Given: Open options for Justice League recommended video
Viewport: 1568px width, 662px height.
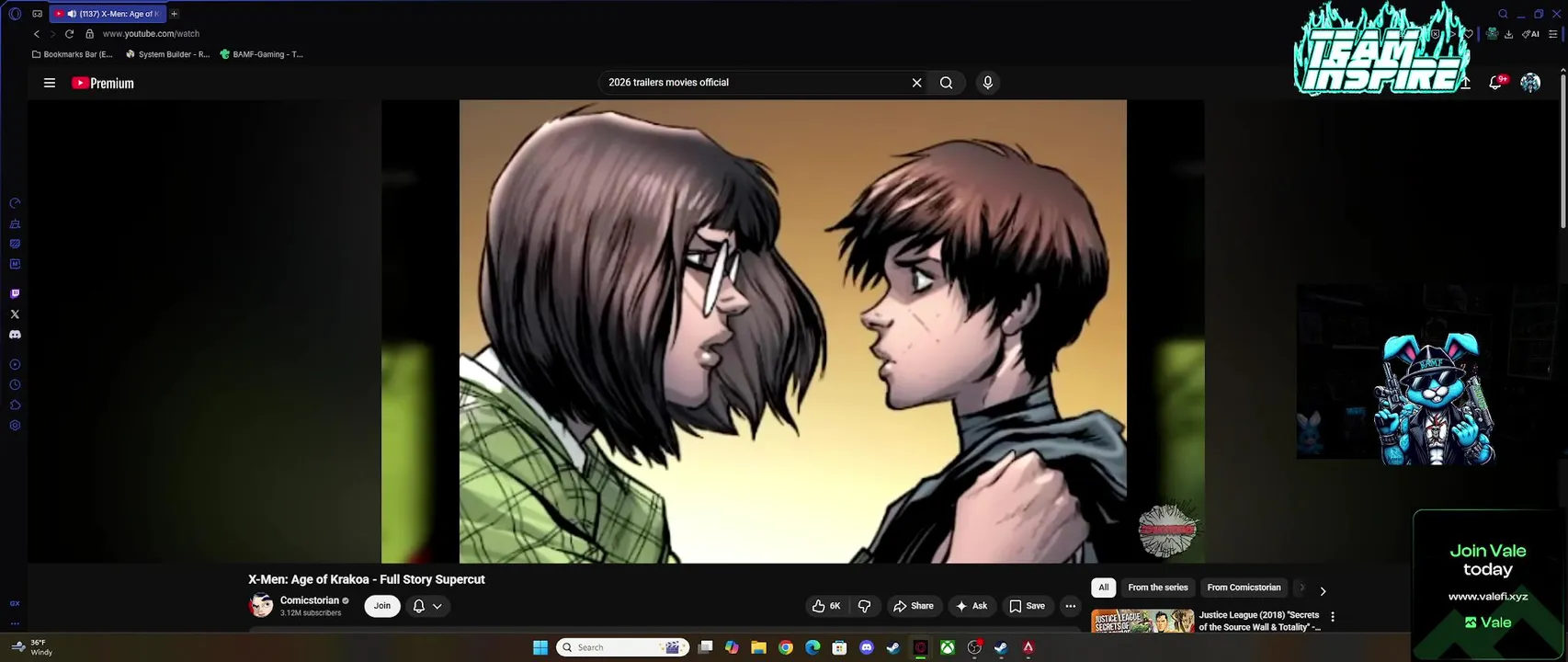Looking at the screenshot, I should (x=1333, y=617).
